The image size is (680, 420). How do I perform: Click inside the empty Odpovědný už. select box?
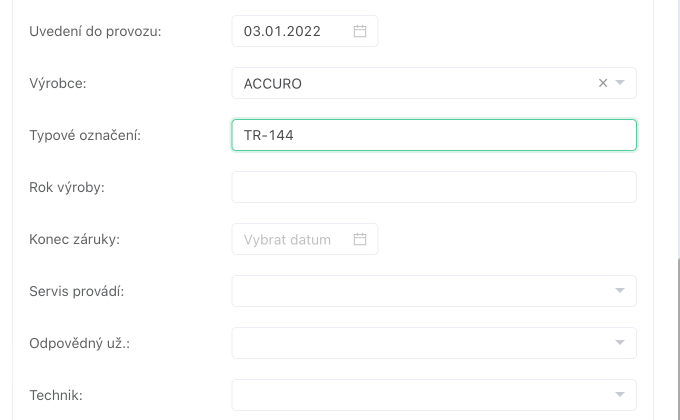pyautogui.click(x=420, y=343)
